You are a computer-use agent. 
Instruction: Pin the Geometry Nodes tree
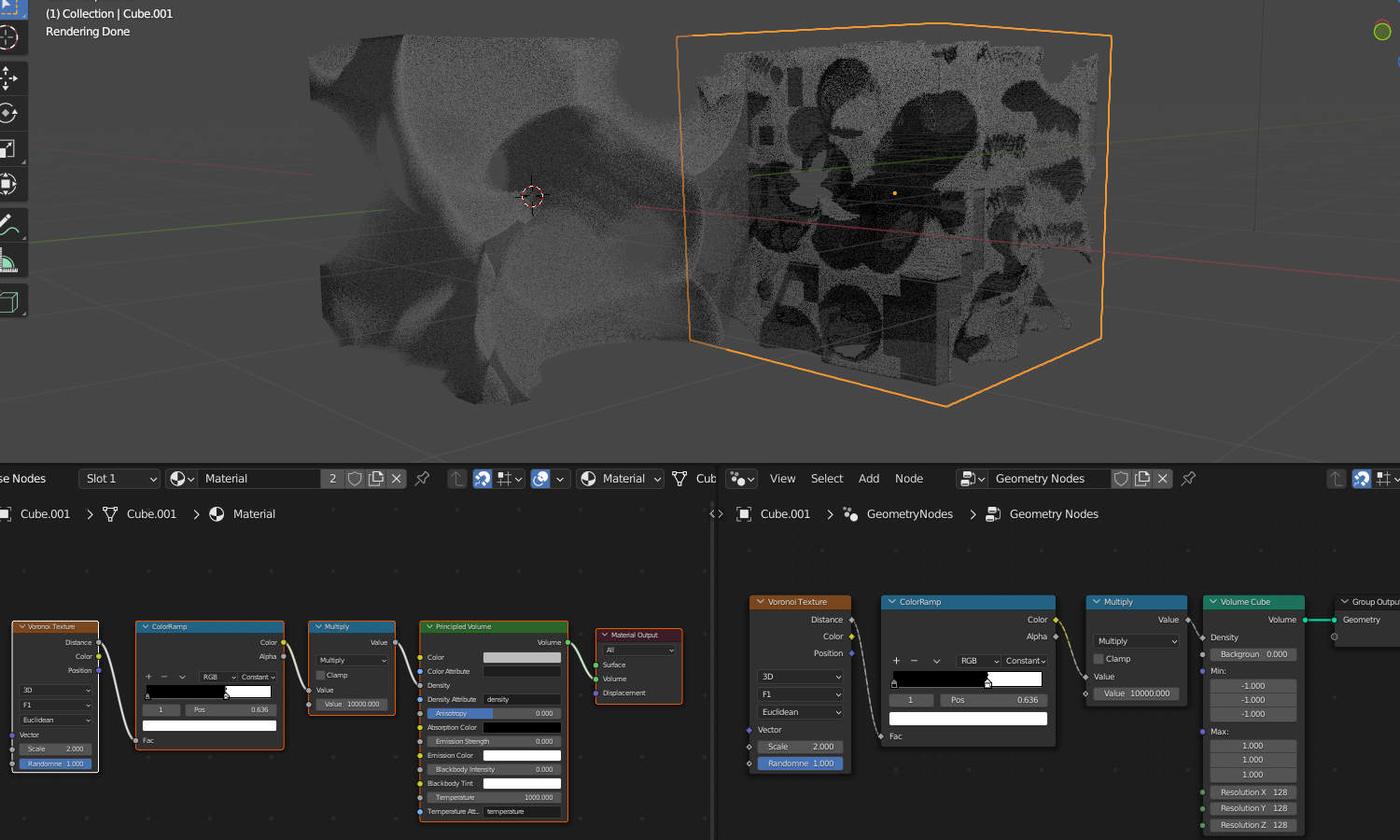point(1188,479)
